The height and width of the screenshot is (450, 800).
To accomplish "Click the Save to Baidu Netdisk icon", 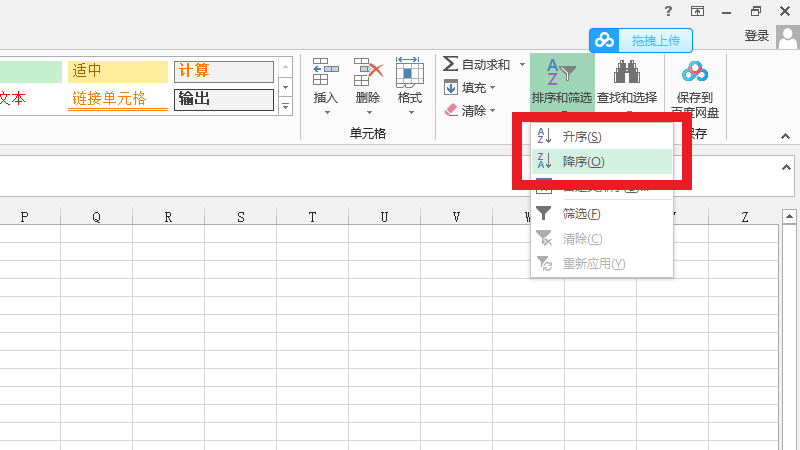I will (695, 73).
